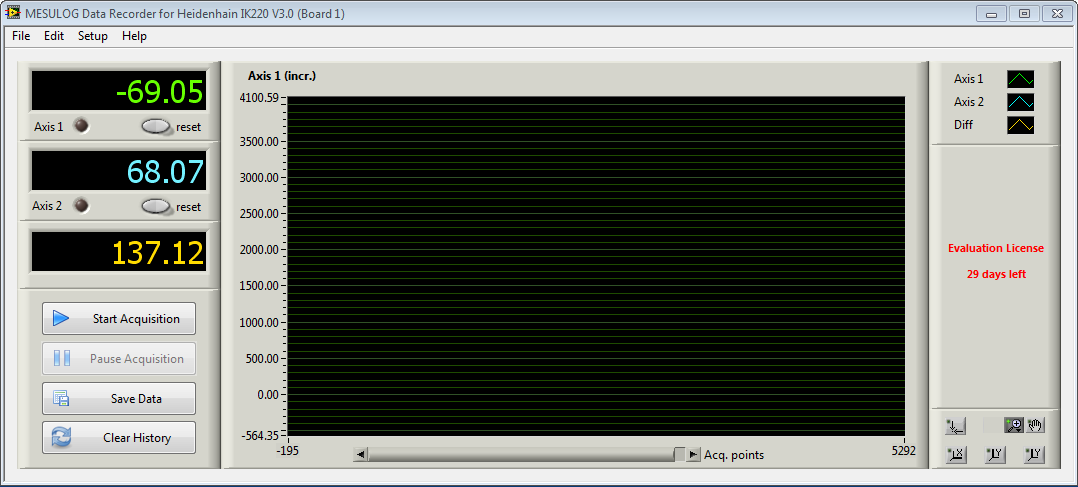Viewport: 1078px width, 487px height.
Task: Autoscale the X axis with the X button
Action: [x=956, y=455]
